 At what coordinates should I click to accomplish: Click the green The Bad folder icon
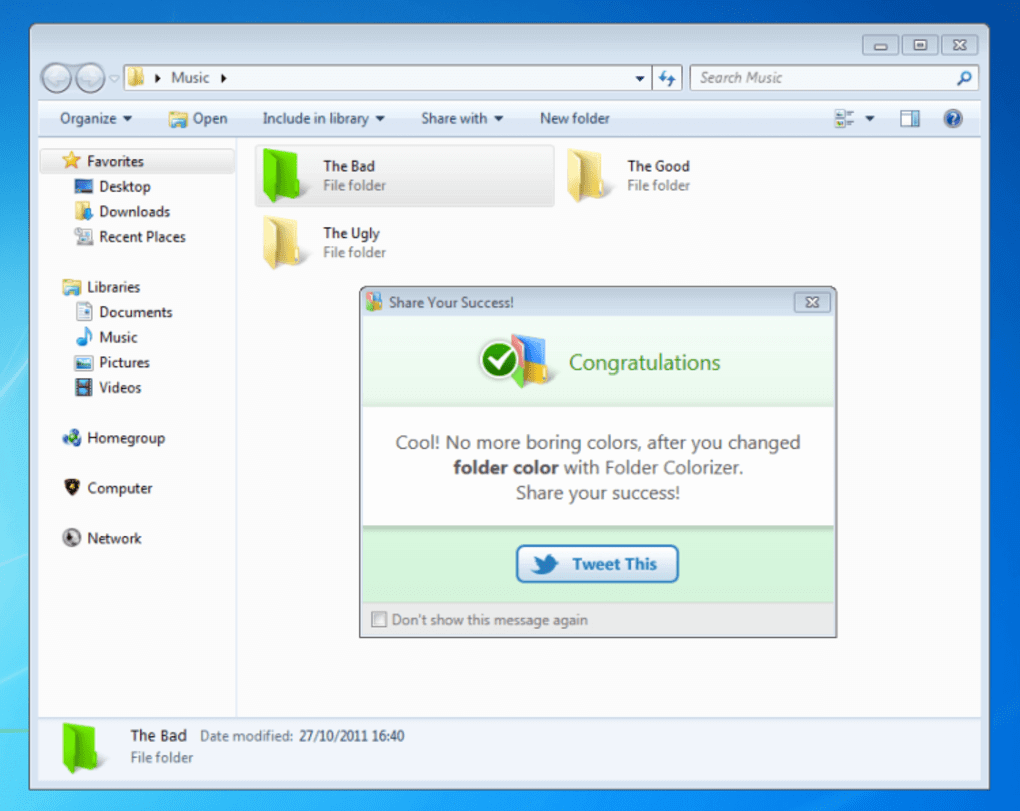tap(285, 176)
